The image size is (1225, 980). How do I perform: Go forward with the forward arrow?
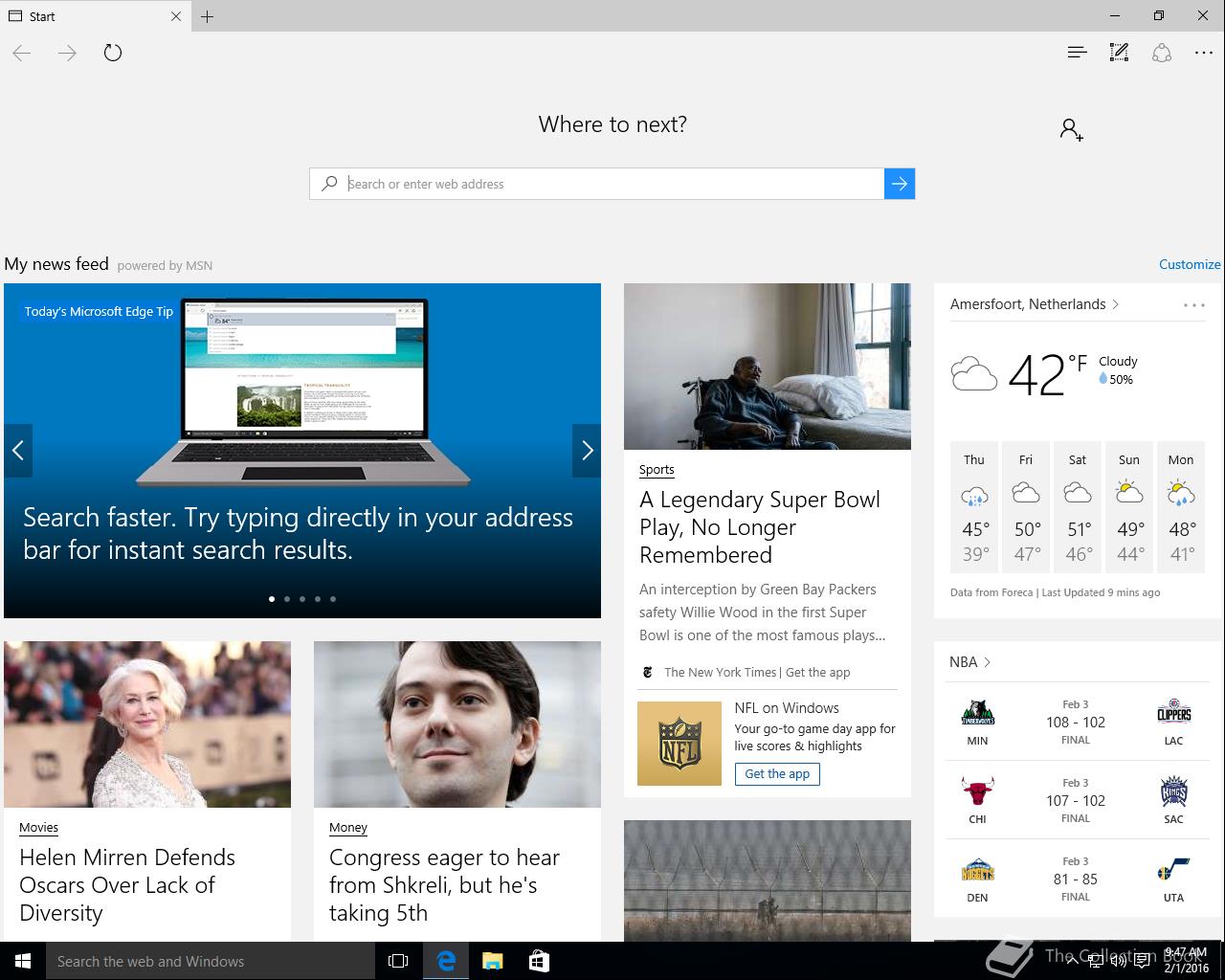click(67, 54)
